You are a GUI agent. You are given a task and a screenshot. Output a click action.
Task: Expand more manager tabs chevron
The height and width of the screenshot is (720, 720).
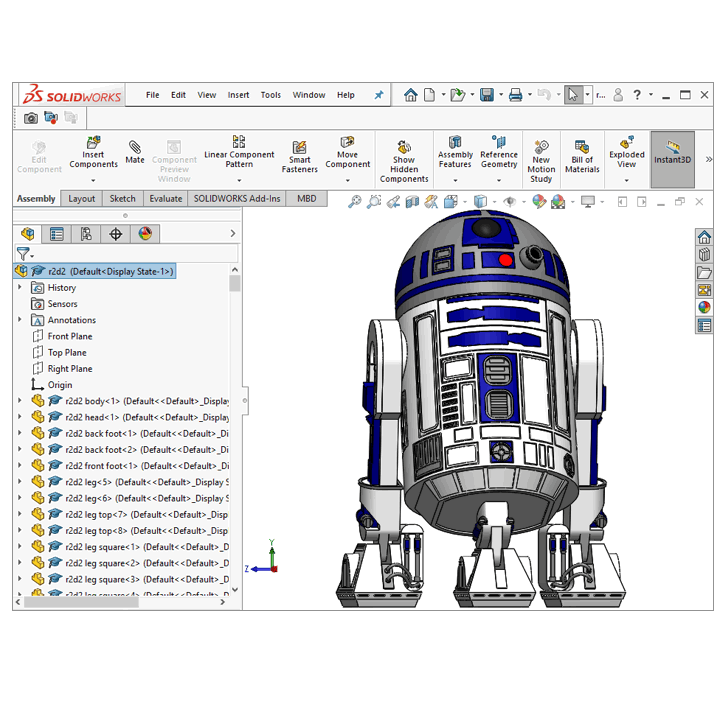coord(233,234)
